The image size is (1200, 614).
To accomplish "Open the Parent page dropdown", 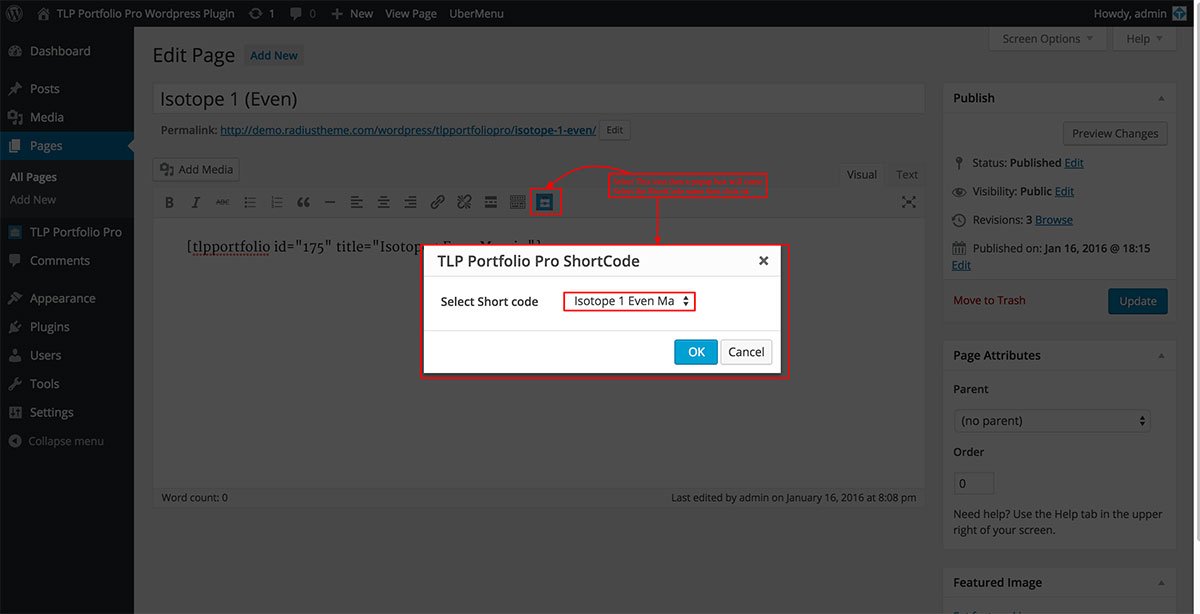I will pyautogui.click(x=1052, y=421).
